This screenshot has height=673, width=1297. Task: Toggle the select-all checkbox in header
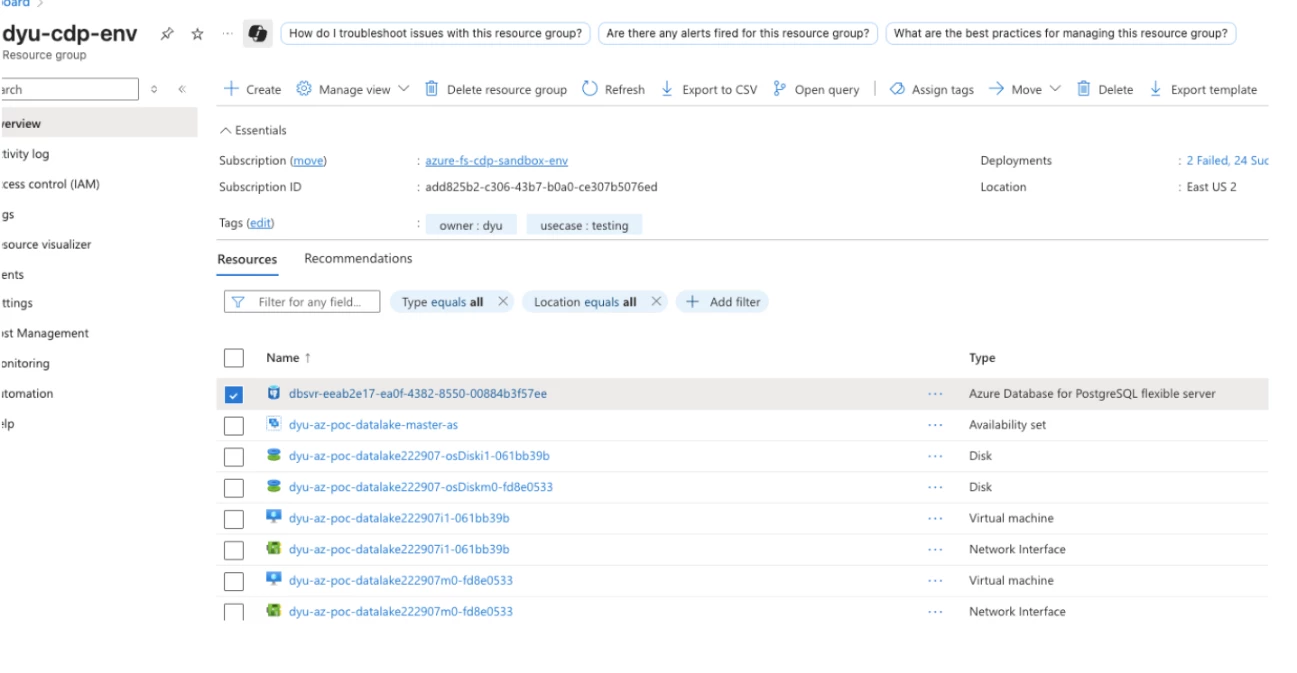click(234, 358)
